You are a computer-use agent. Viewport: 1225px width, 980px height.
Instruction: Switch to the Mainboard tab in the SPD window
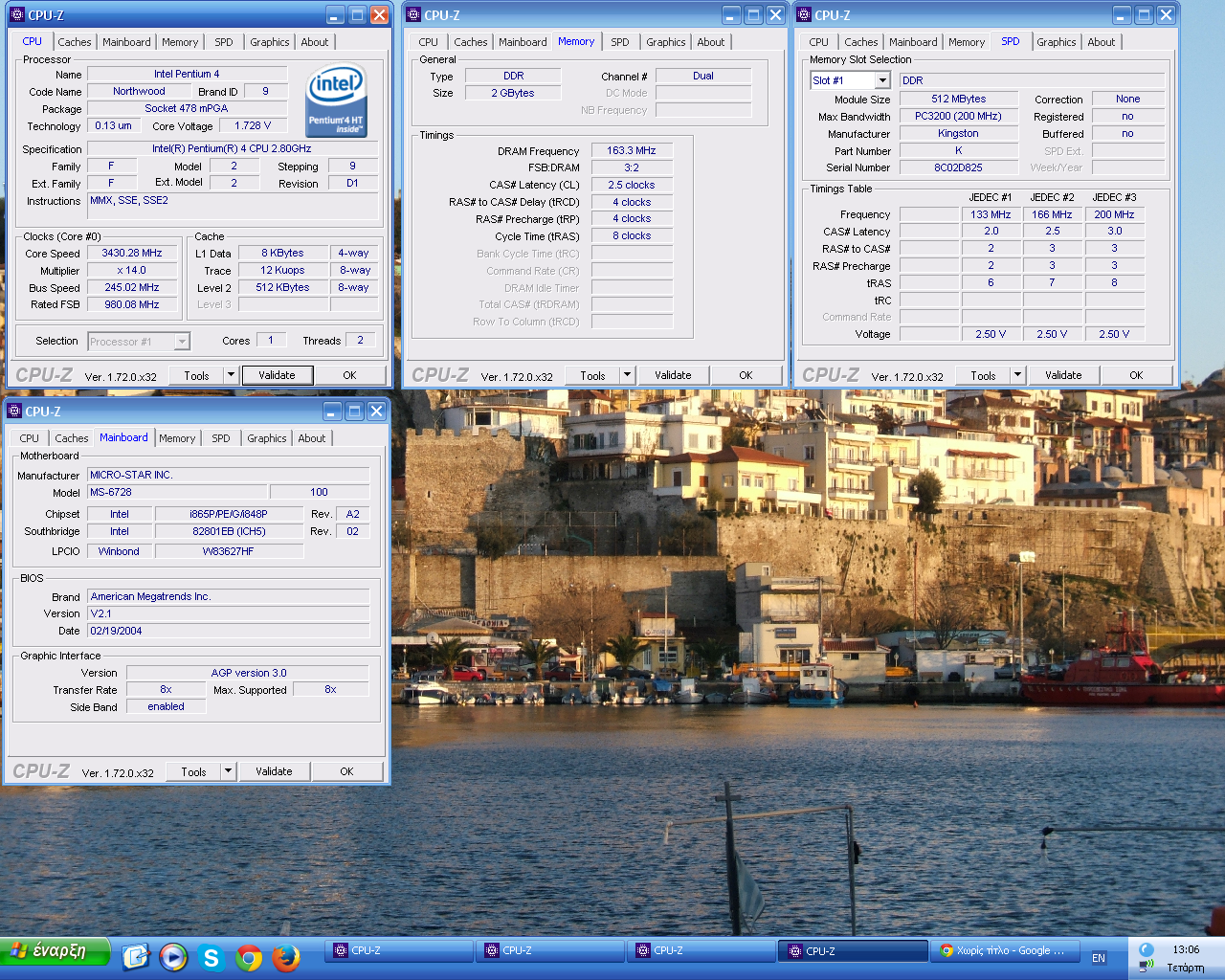913,42
